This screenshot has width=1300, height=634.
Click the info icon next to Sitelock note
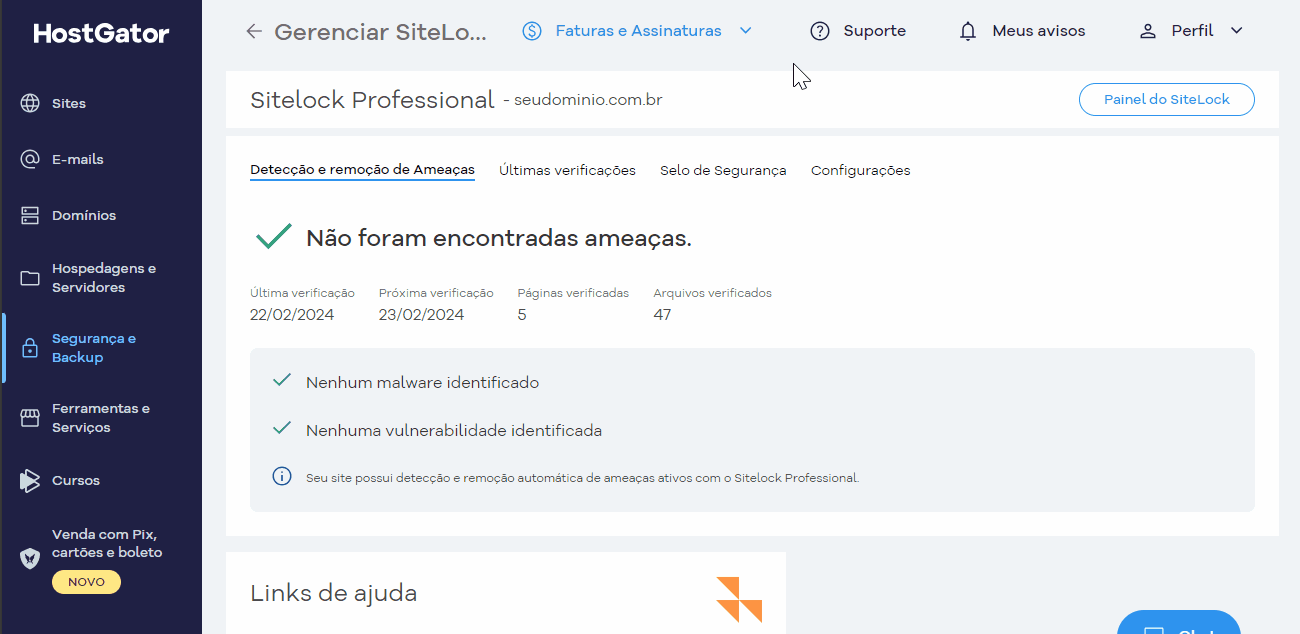pyautogui.click(x=282, y=475)
